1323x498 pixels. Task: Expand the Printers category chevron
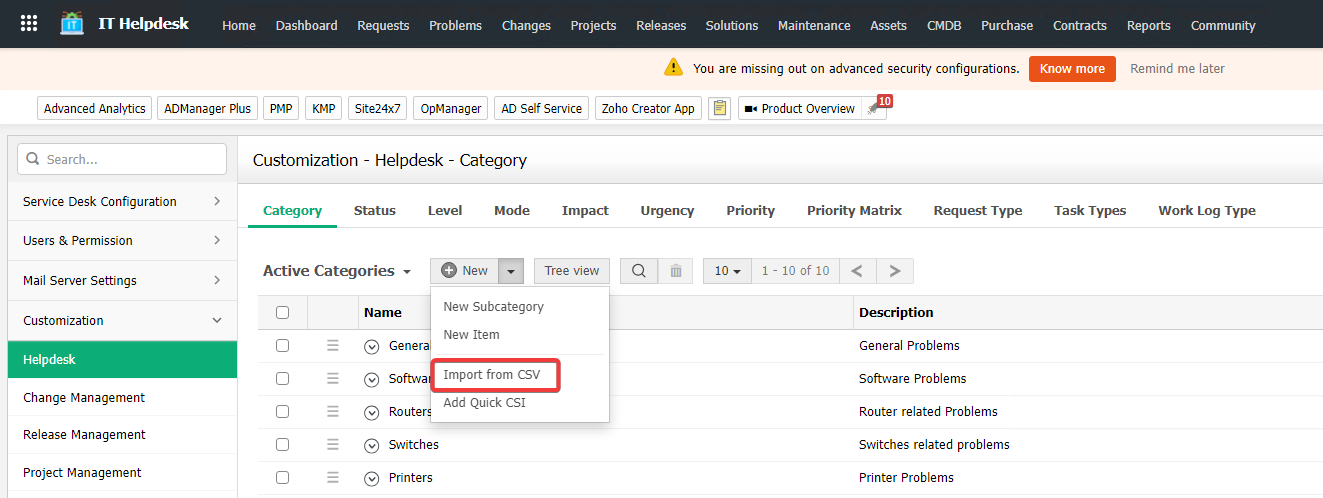(x=372, y=478)
